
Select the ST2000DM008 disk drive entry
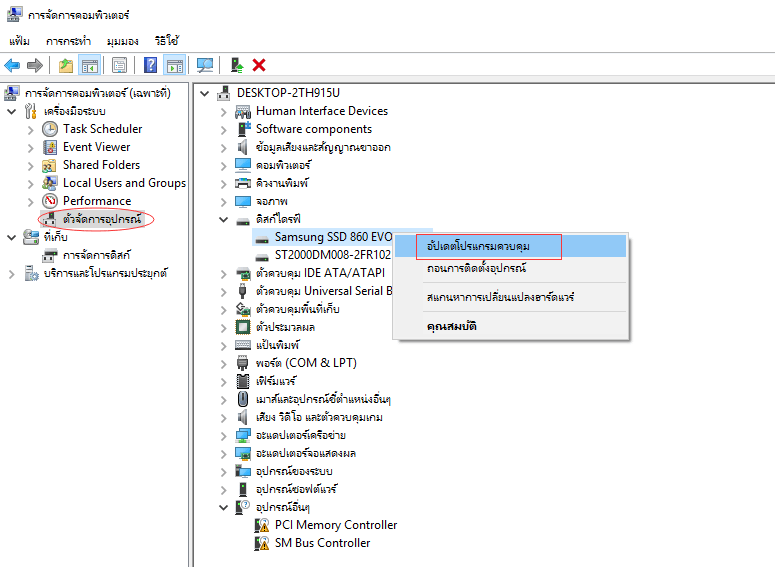pos(332,255)
